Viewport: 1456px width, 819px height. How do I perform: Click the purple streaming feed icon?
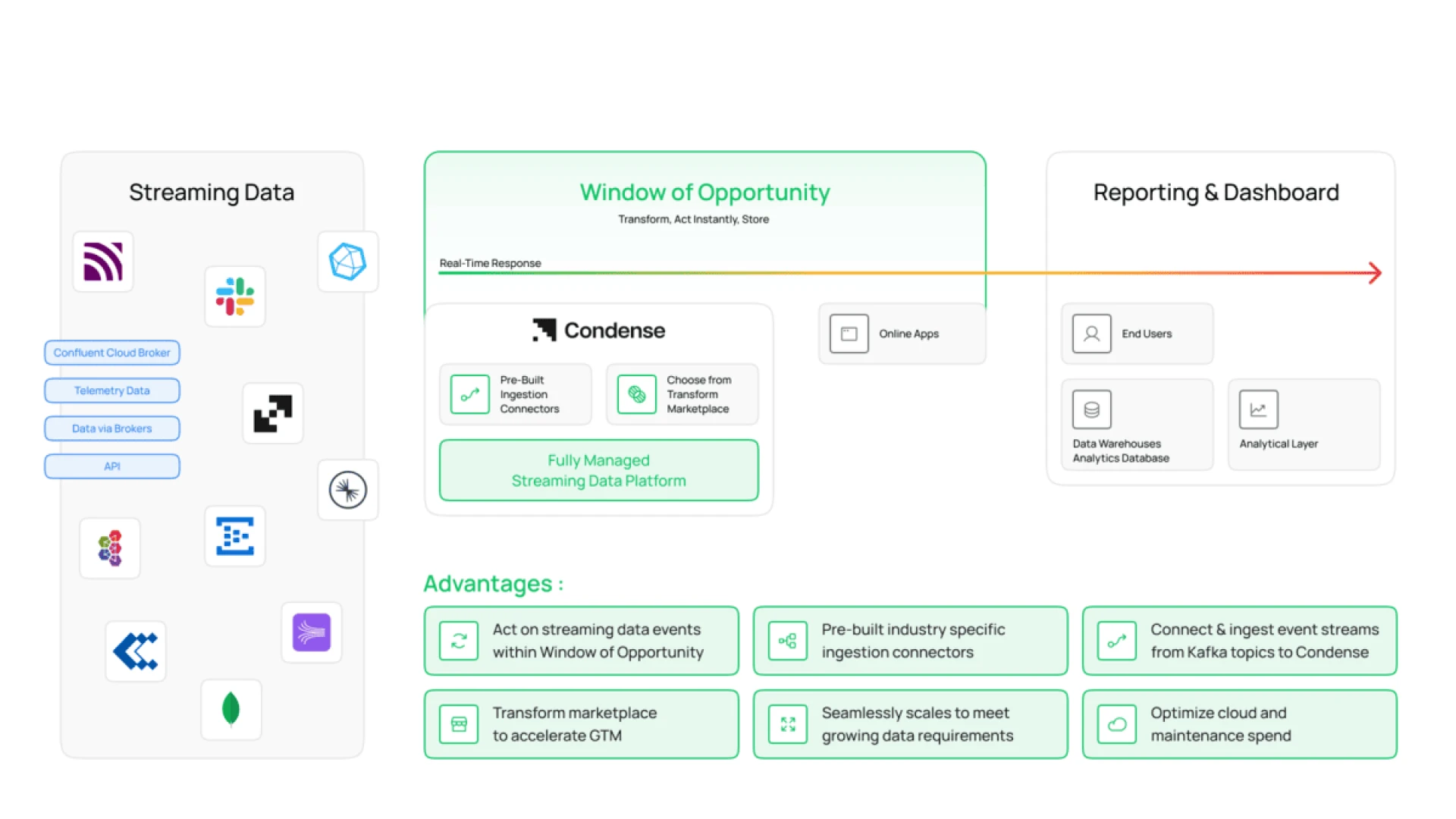102,262
